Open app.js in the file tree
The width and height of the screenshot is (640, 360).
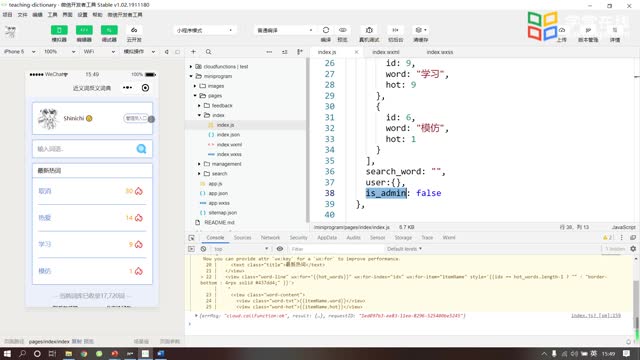pyautogui.click(x=215, y=184)
